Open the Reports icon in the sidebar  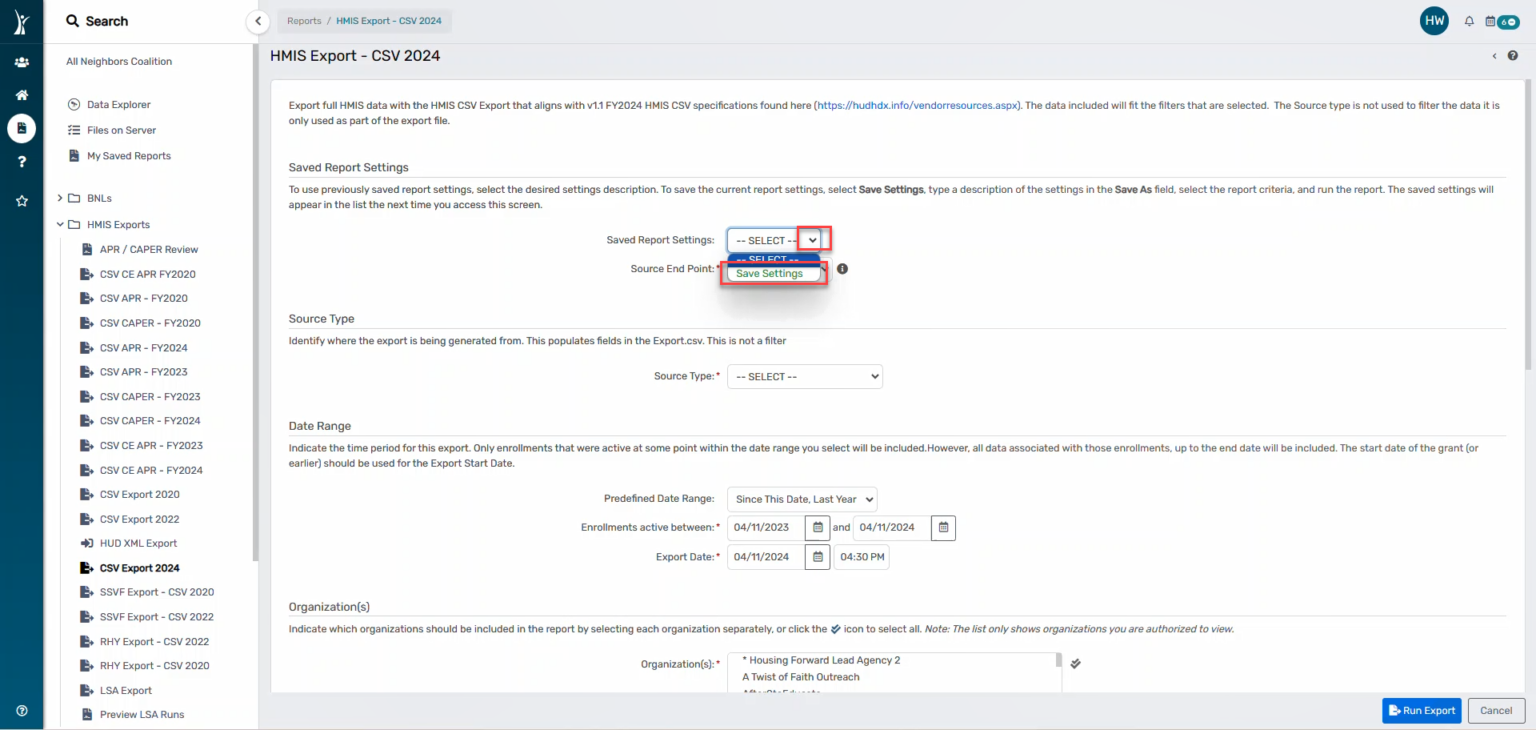coord(21,128)
